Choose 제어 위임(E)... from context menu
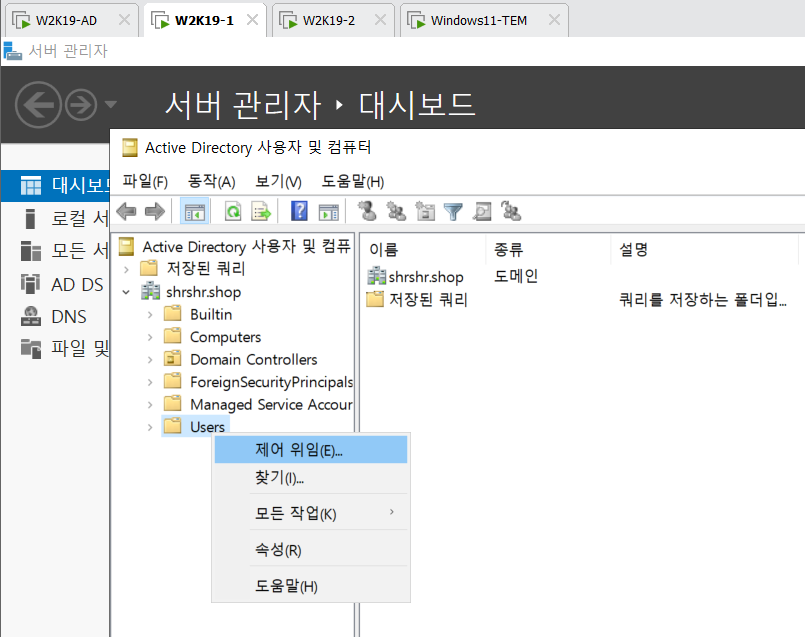The height and width of the screenshot is (637, 805). point(311,450)
